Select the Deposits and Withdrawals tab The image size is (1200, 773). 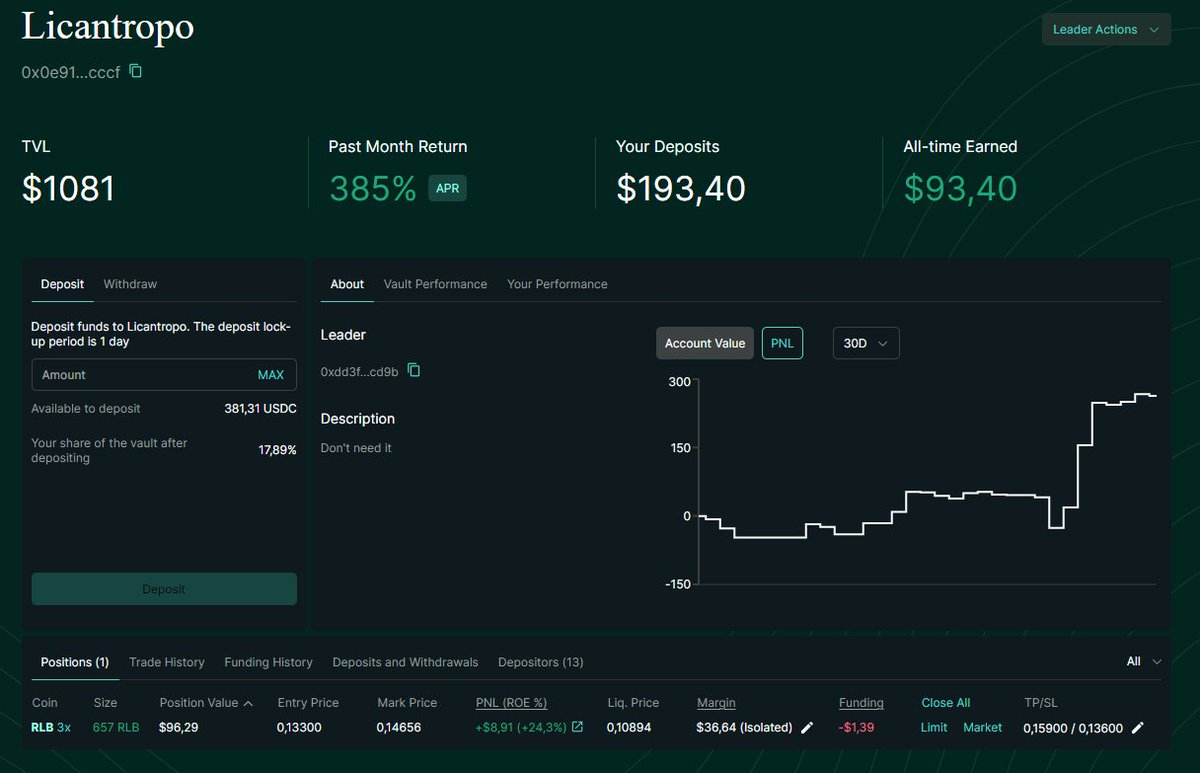click(x=405, y=662)
